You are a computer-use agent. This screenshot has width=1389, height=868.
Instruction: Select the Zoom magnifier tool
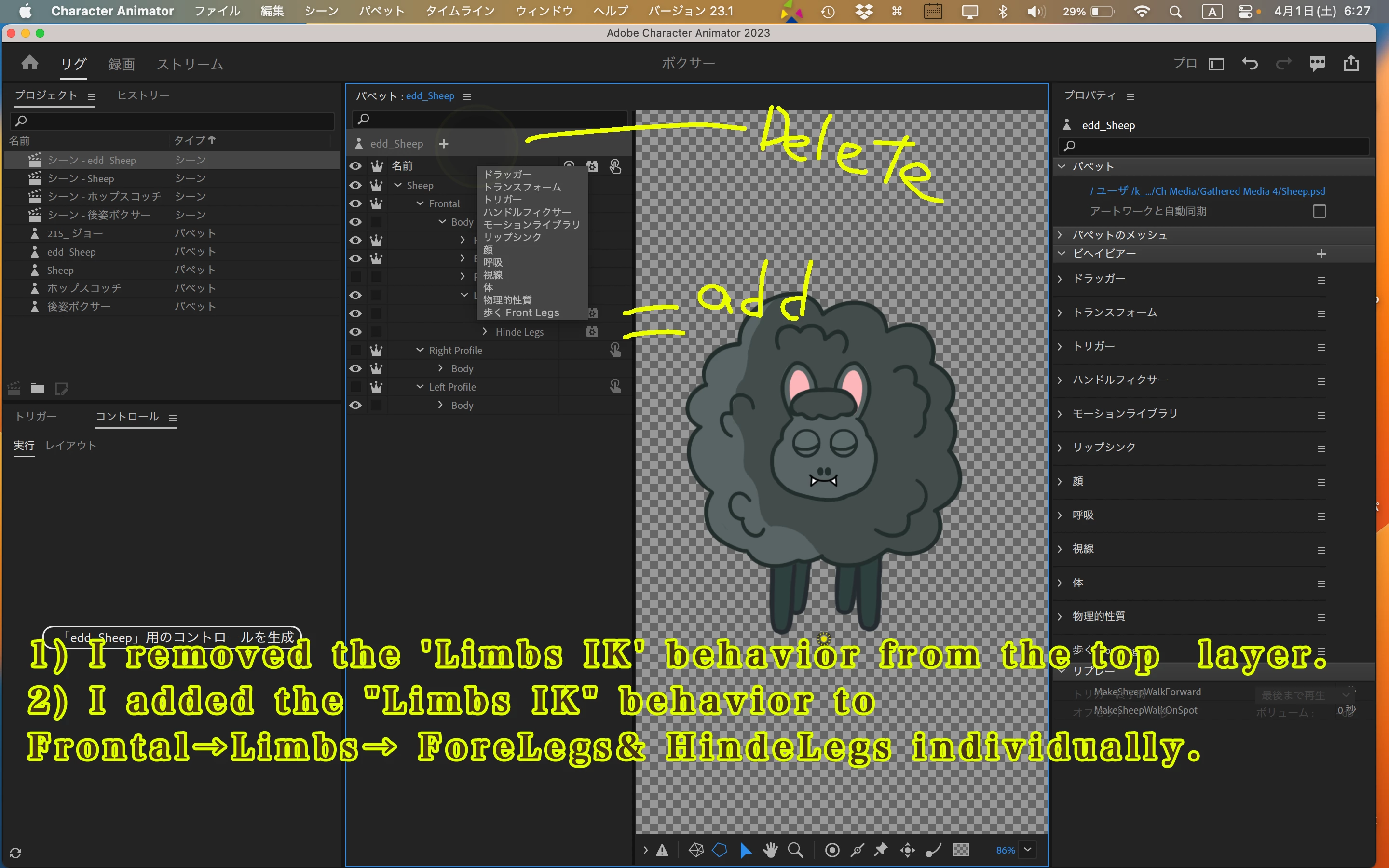pyautogui.click(x=795, y=850)
